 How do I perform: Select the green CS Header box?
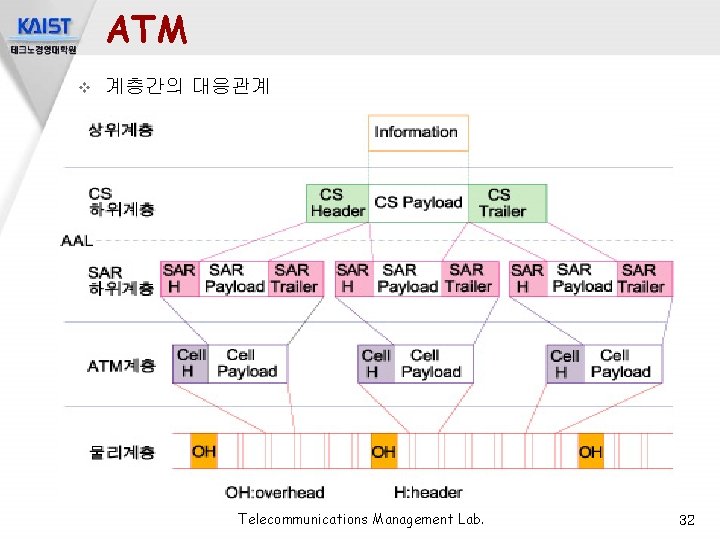tap(338, 203)
